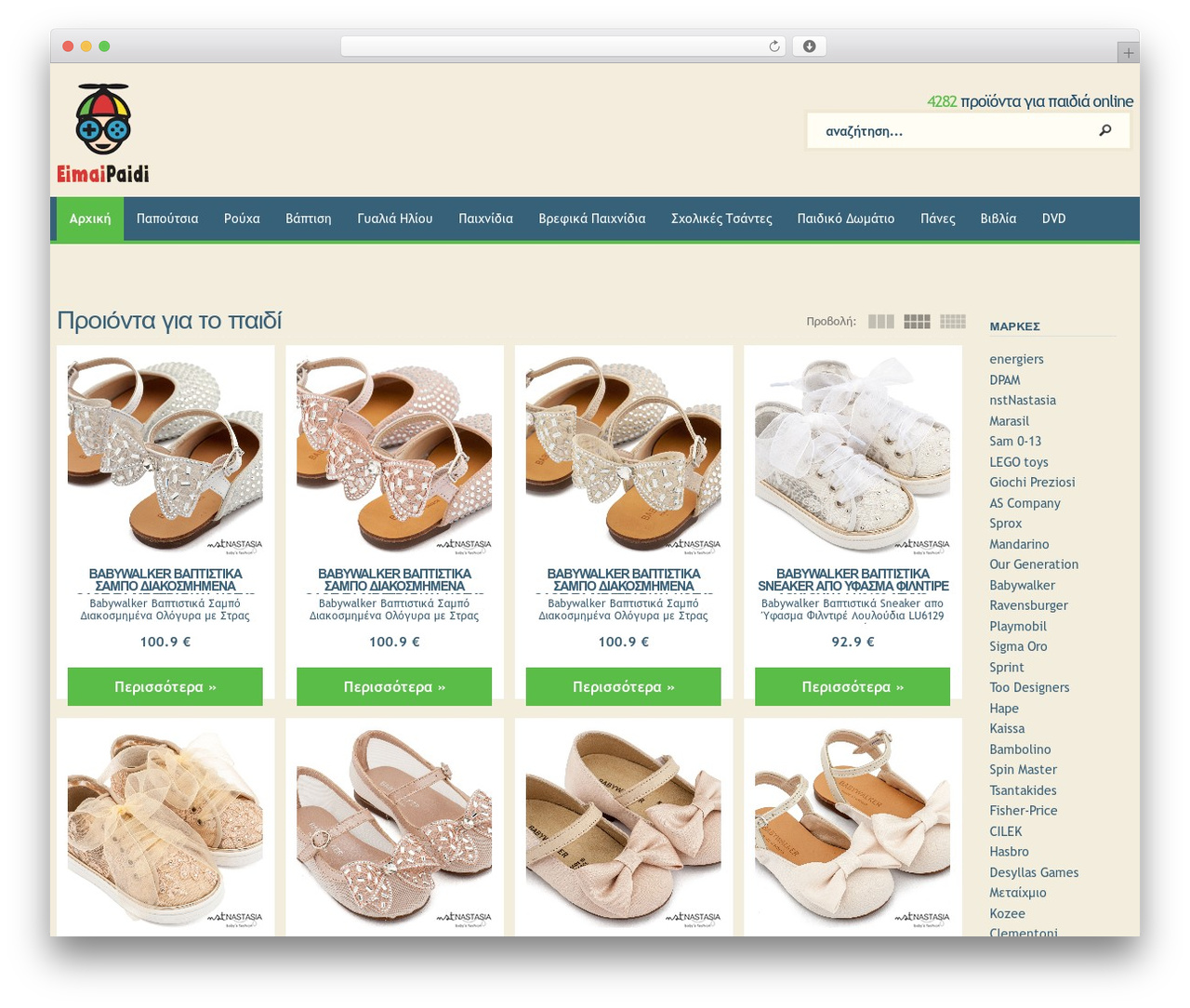Filter by brand energiers
This screenshot has width=1190, height=1008.
pyautogui.click(x=1016, y=359)
